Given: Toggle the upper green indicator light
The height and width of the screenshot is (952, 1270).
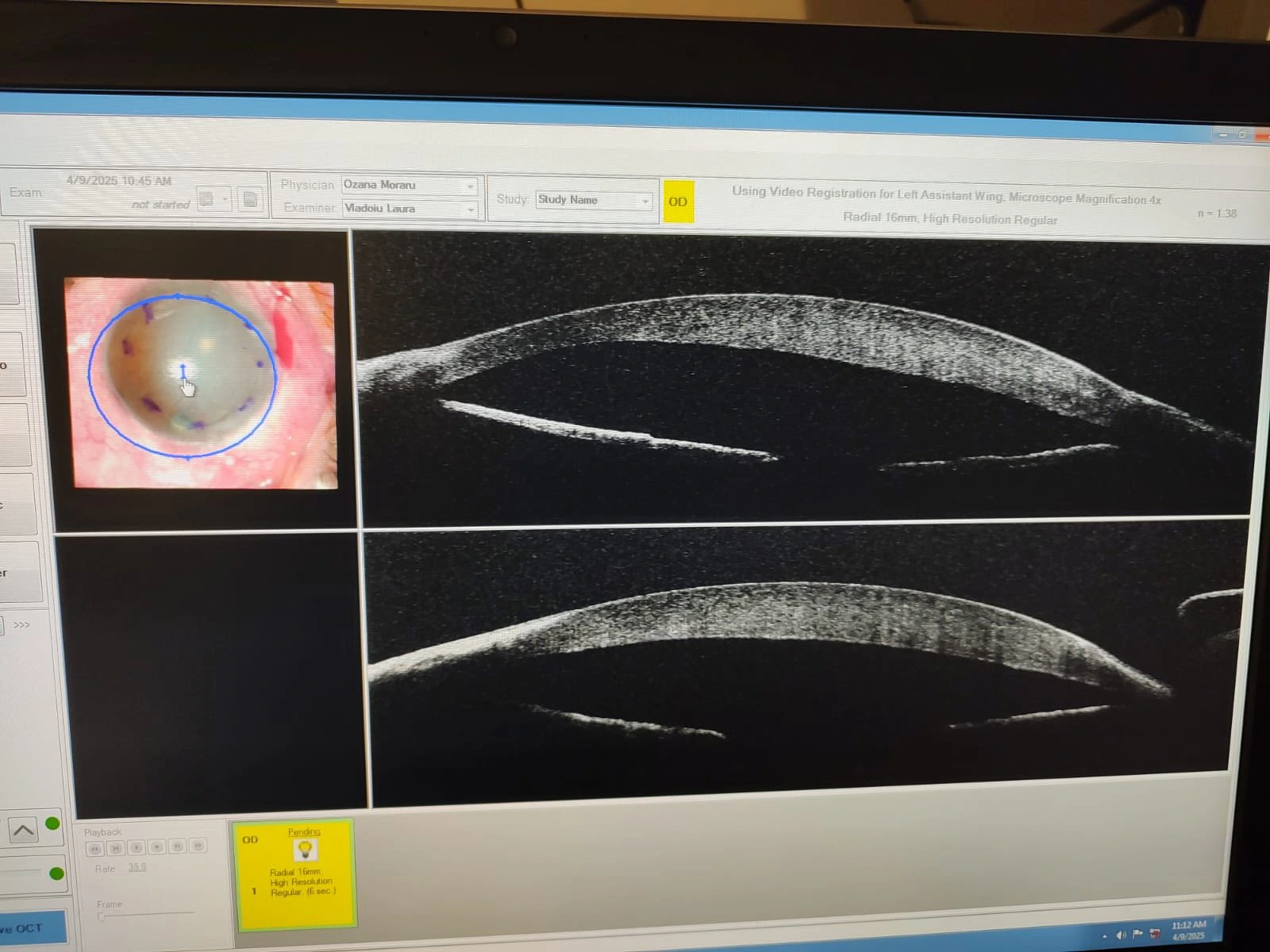Looking at the screenshot, I should (x=52, y=823).
